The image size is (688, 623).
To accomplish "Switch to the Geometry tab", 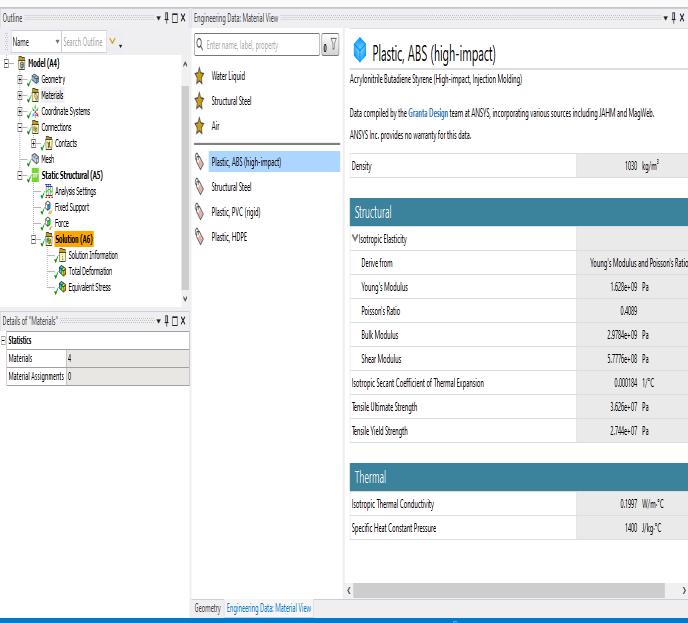I will point(208,608).
